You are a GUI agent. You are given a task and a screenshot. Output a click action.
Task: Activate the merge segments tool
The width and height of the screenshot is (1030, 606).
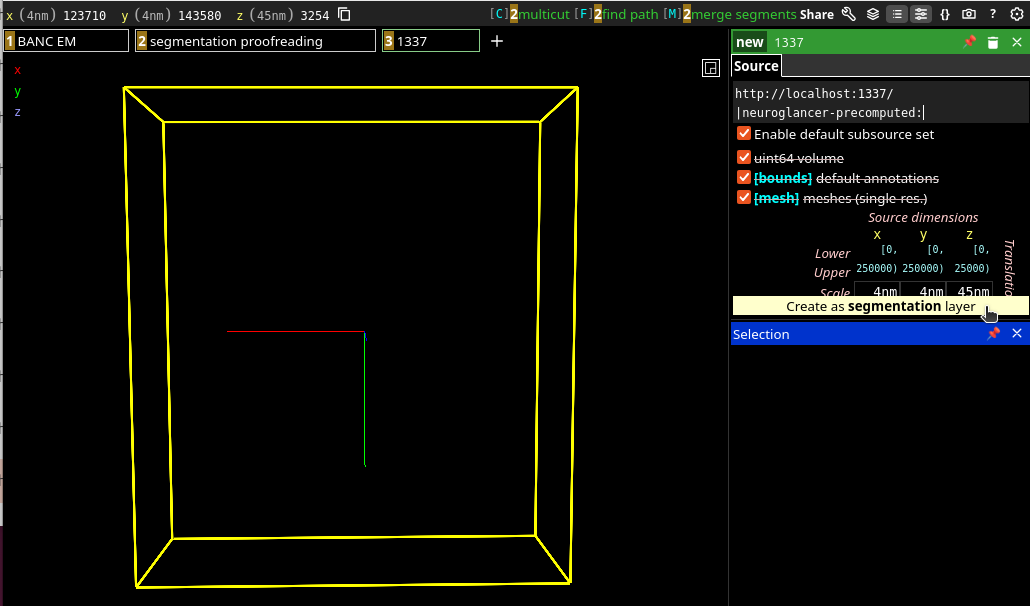point(730,14)
